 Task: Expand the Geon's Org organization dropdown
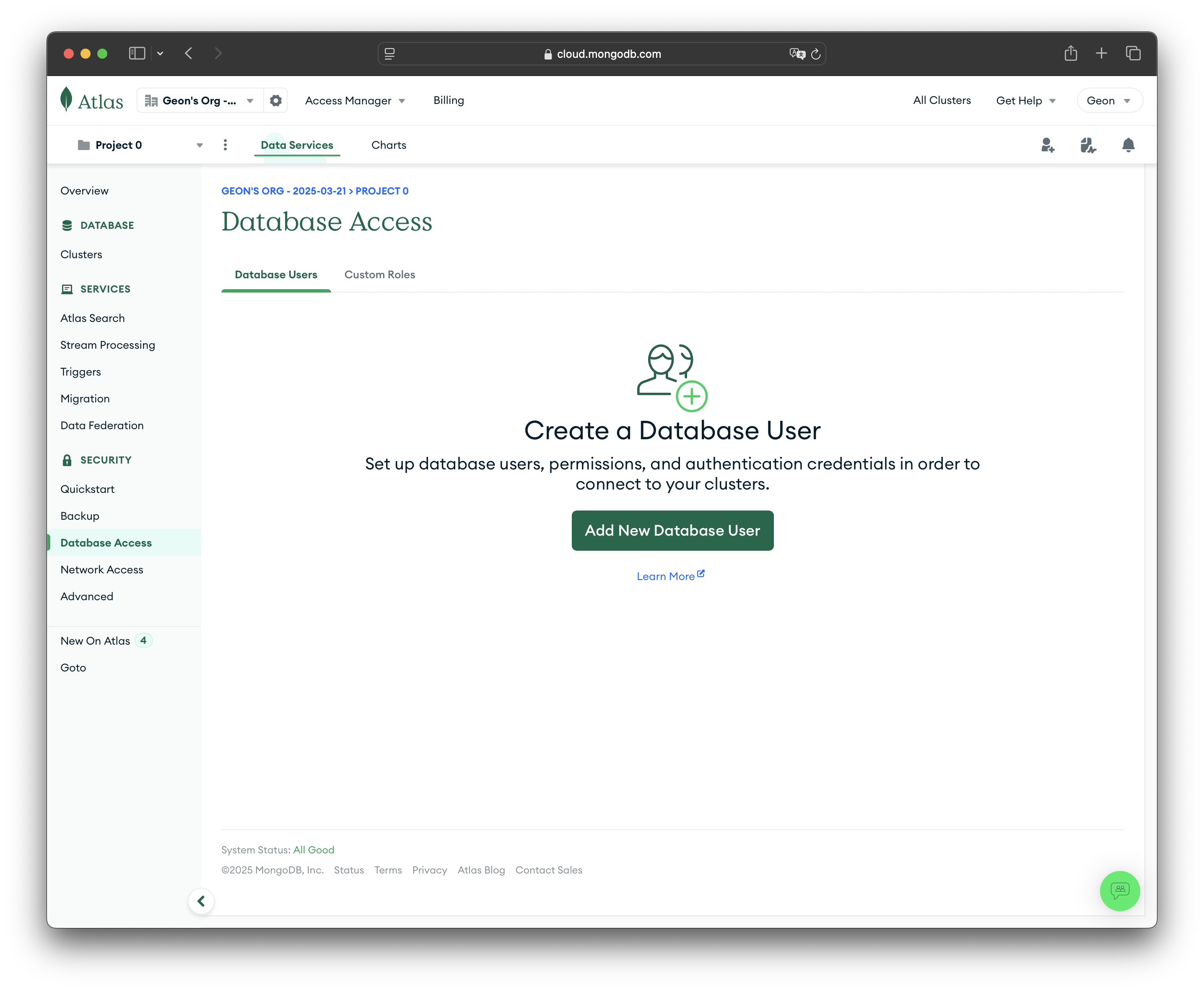click(200, 100)
